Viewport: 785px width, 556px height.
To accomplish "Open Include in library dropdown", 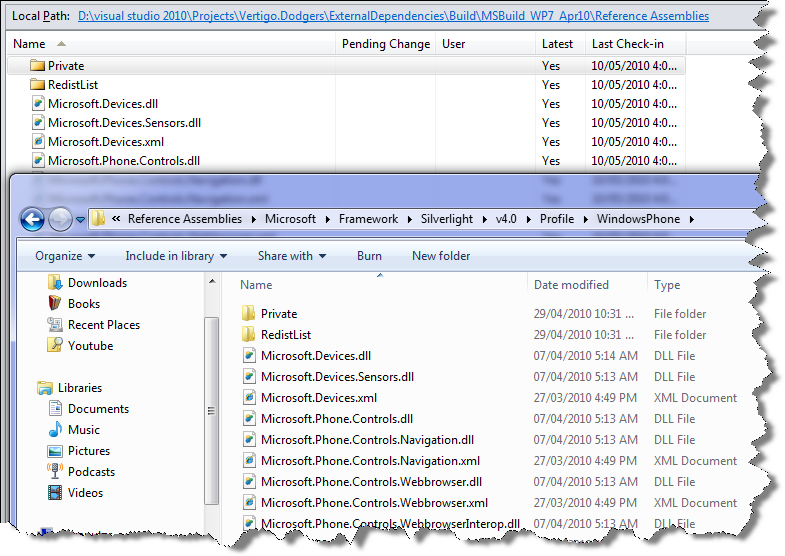I will [176, 256].
